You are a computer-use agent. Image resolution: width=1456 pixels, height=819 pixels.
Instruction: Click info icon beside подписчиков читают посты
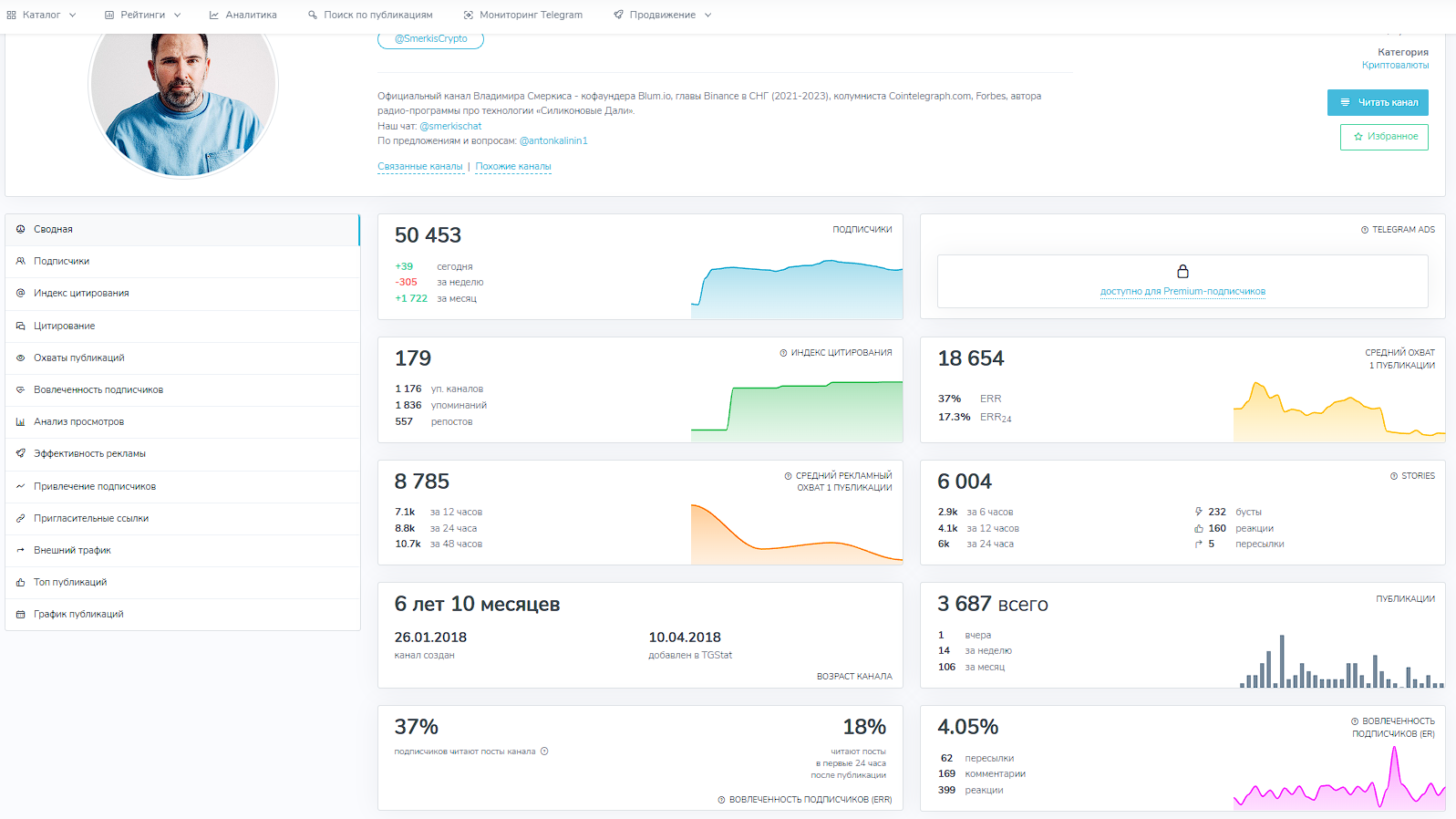click(544, 752)
